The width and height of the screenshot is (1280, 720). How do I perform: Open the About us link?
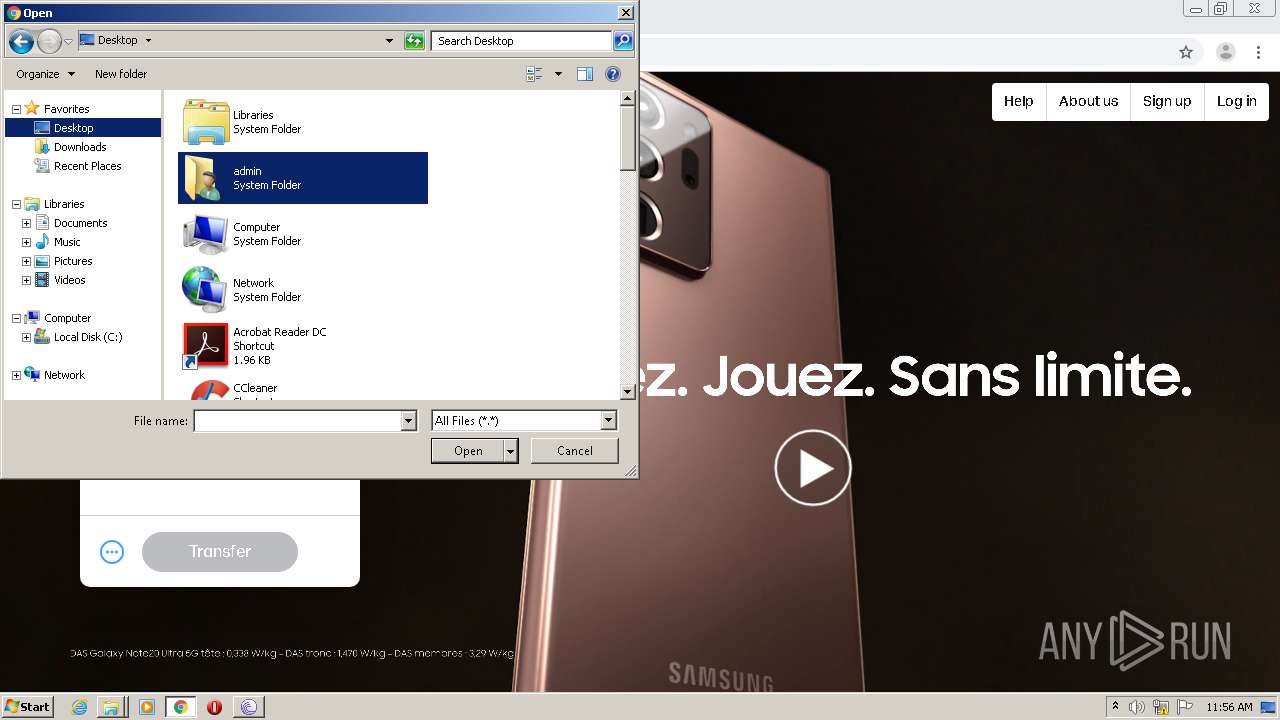point(1088,101)
